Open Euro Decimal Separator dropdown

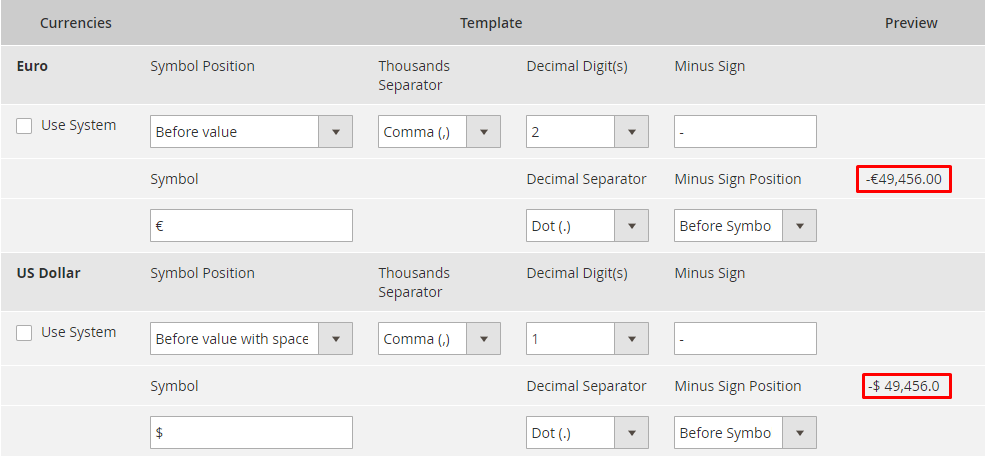[586, 226]
